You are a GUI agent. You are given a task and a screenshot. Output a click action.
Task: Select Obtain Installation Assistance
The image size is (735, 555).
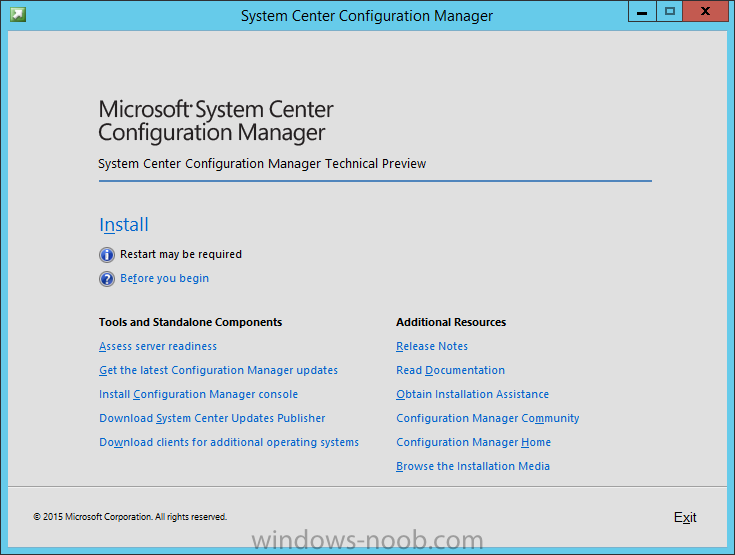[472, 394]
